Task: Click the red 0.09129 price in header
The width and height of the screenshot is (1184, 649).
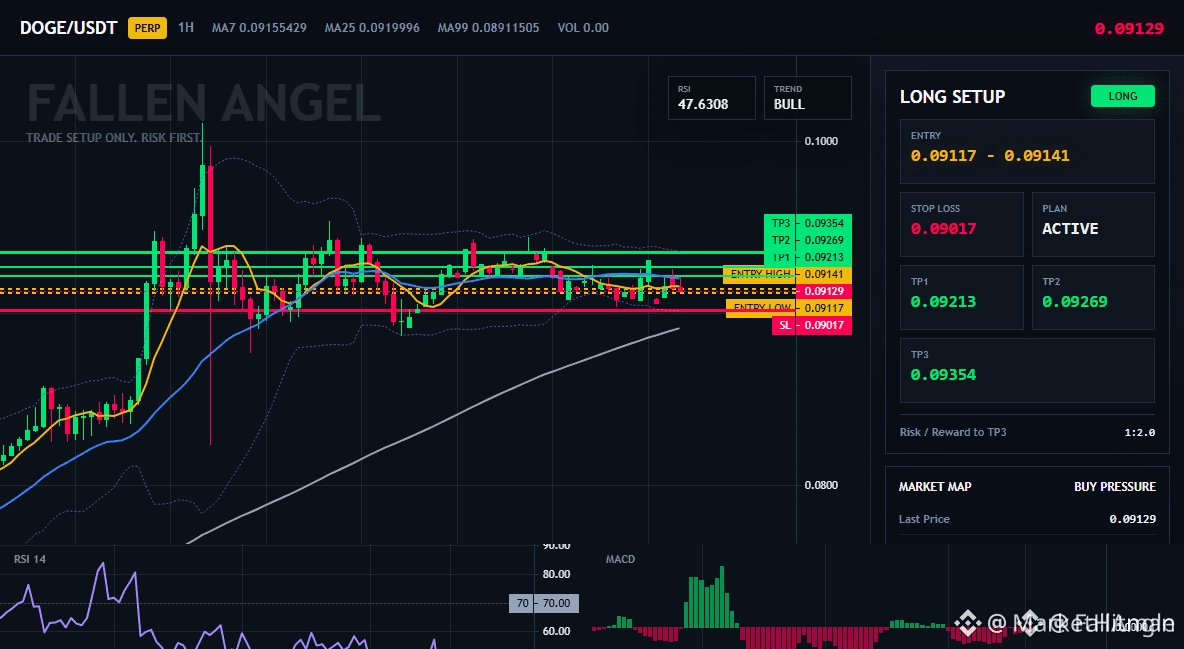Action: click(x=1129, y=29)
